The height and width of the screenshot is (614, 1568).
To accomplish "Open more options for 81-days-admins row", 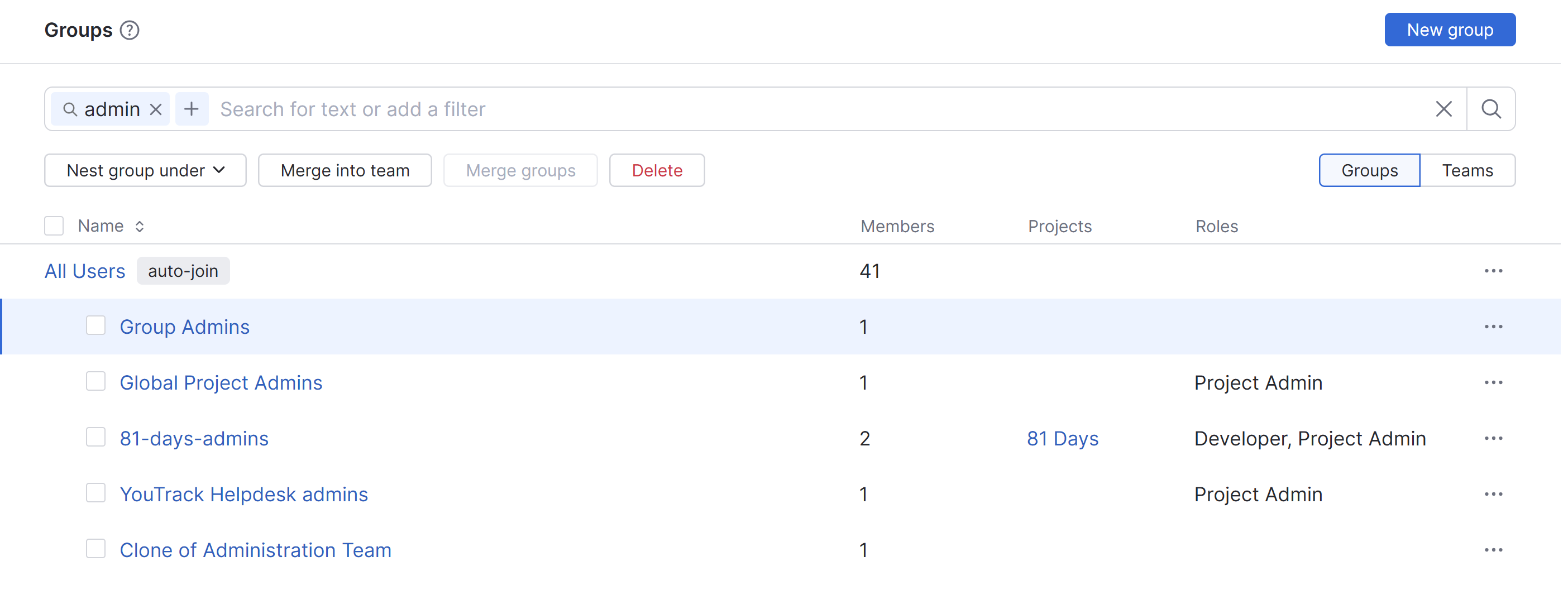I will (1493, 438).
